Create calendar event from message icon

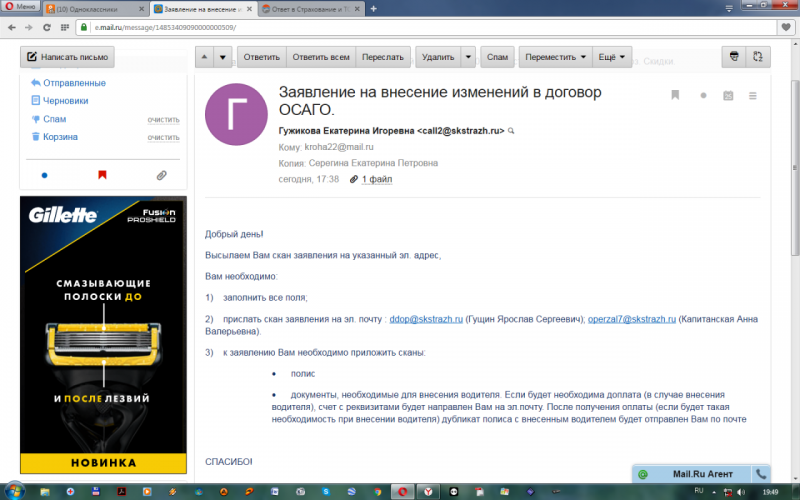click(728, 95)
